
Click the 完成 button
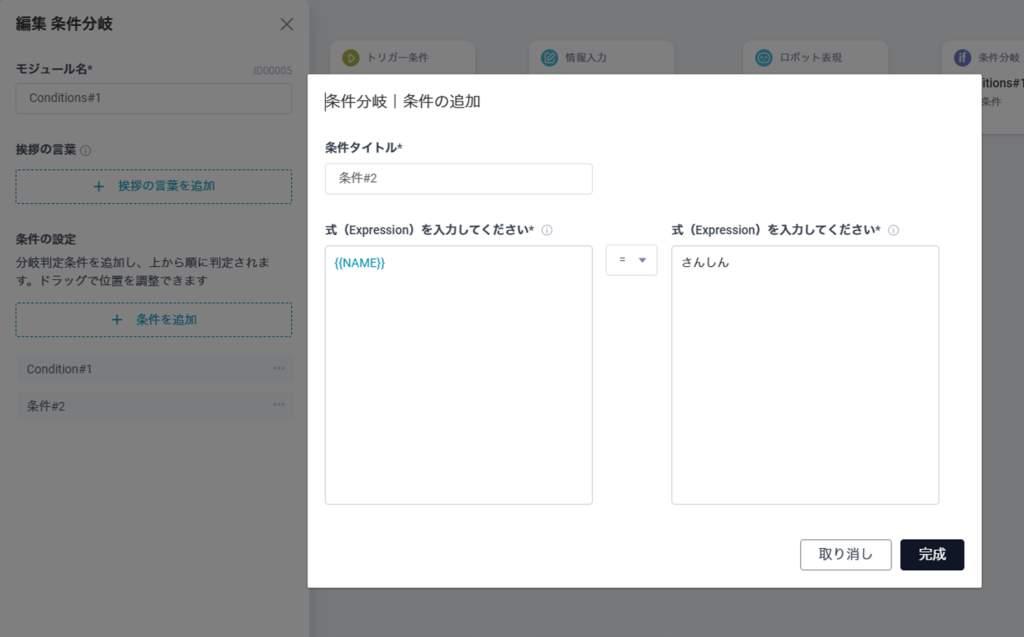point(931,554)
